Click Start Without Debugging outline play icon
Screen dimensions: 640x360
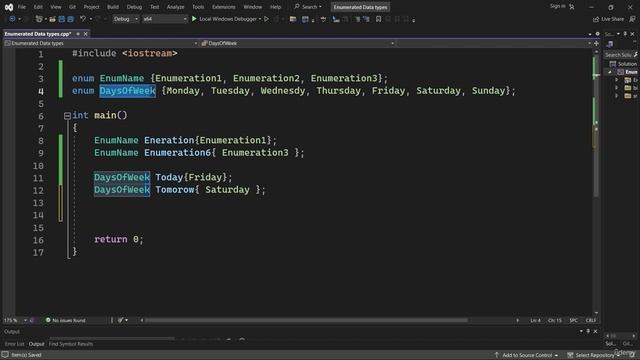267,19
